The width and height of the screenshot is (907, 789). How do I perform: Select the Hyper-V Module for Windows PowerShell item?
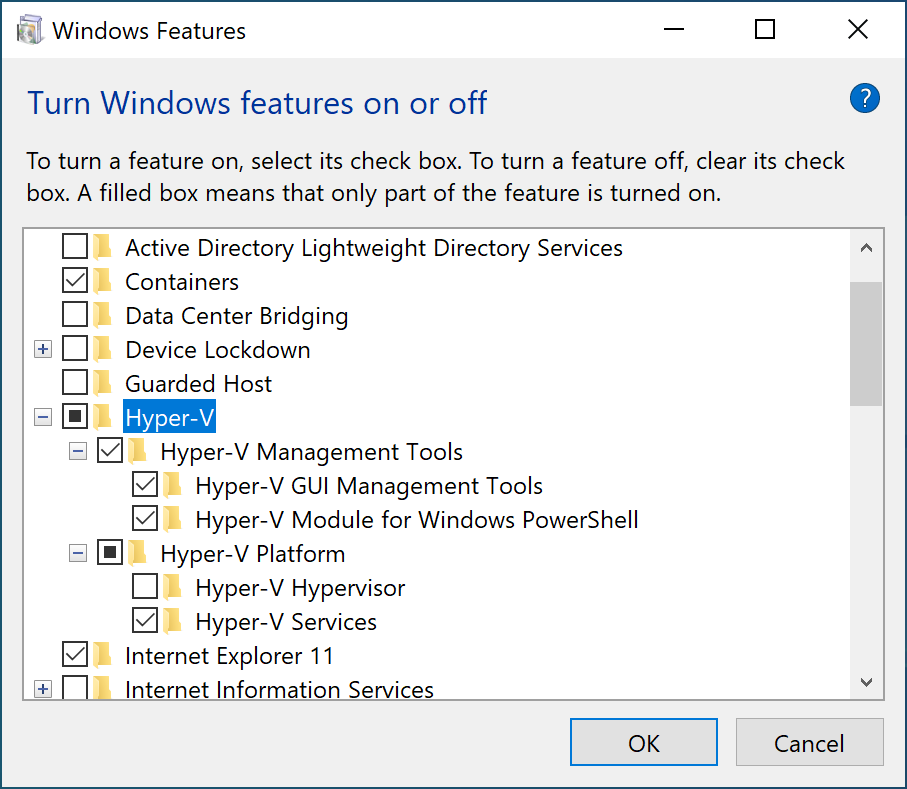pyautogui.click(x=416, y=520)
